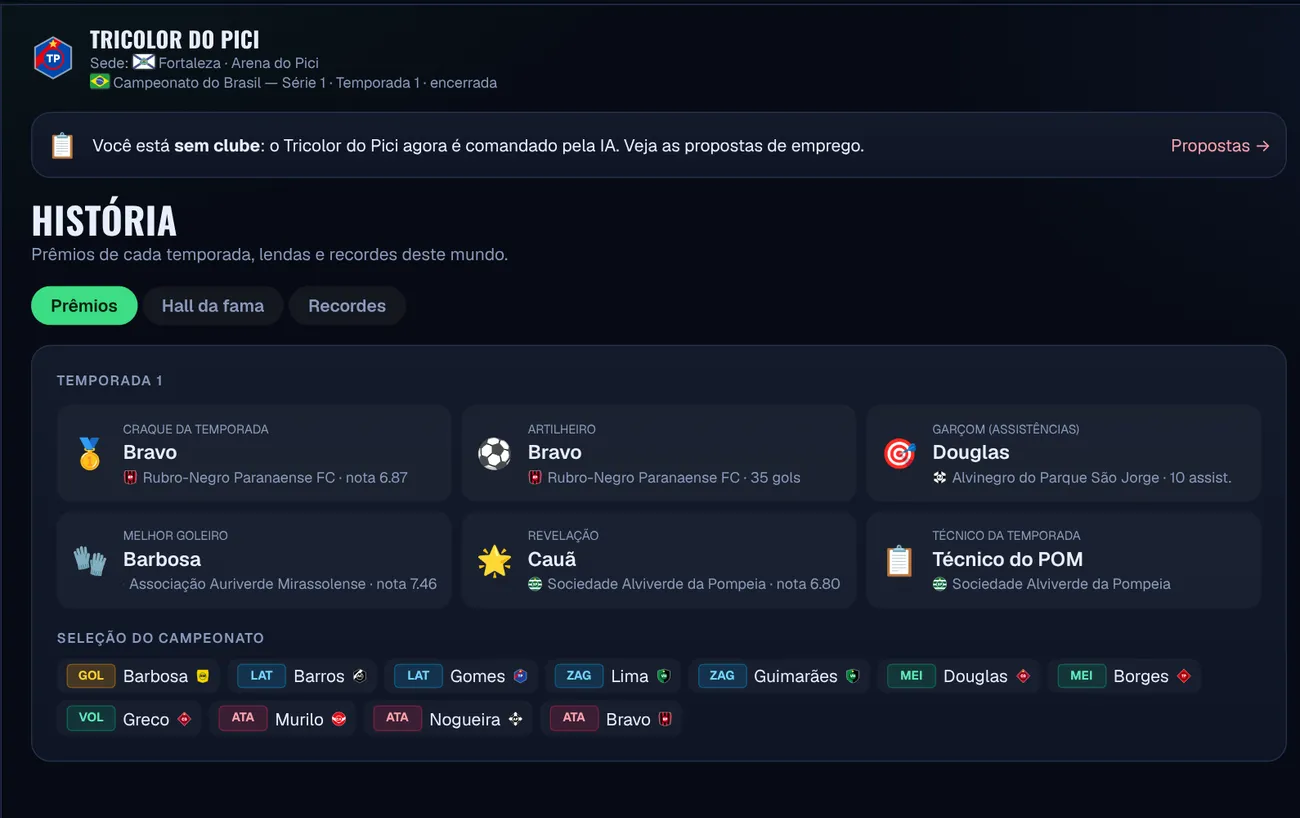Select the LAT Gomes chip
Image resolution: width=1300 pixels, height=818 pixels.
click(x=461, y=676)
